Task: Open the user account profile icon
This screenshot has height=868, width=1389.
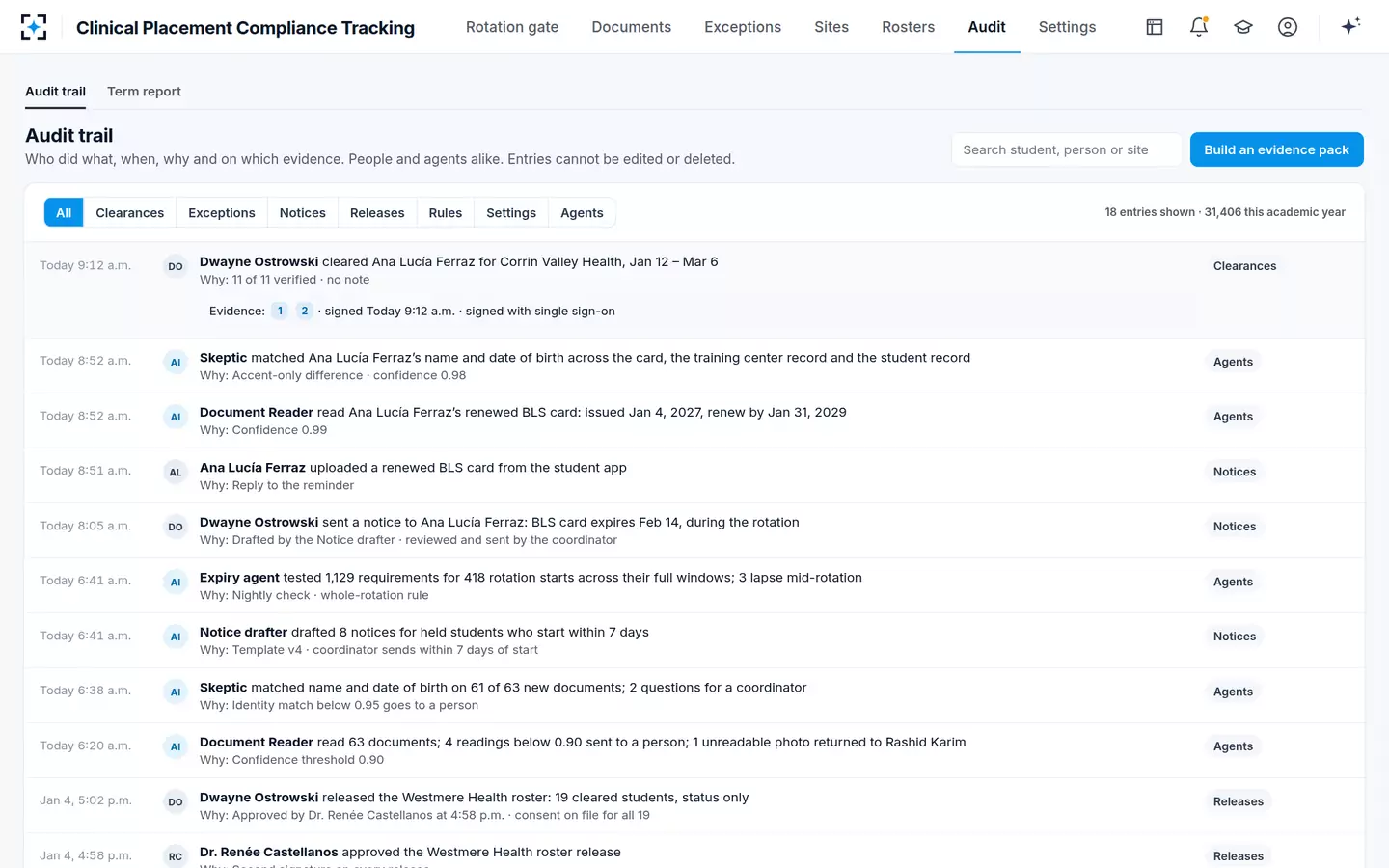Action: 1288,27
